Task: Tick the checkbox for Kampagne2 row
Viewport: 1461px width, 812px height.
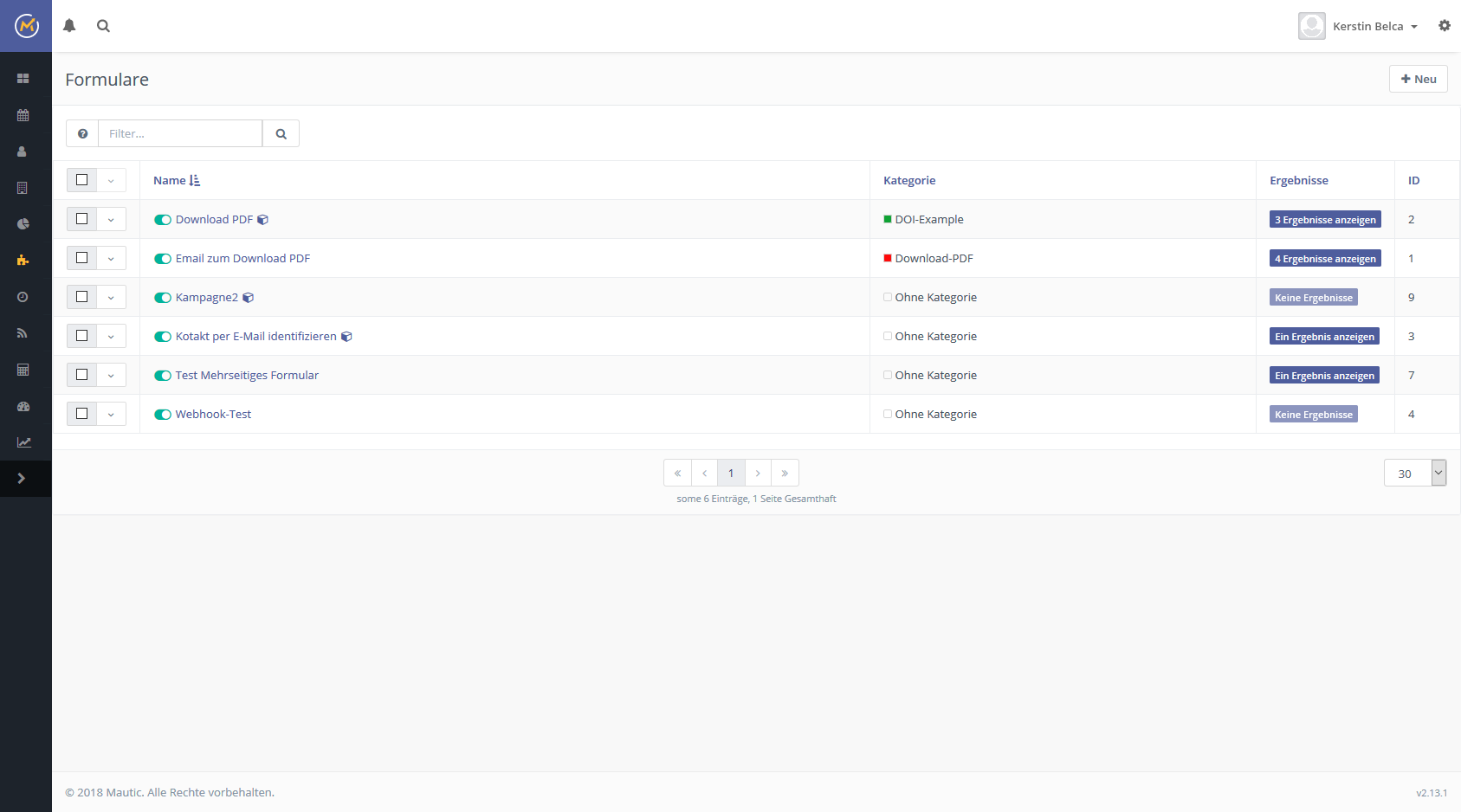Action: point(81,297)
